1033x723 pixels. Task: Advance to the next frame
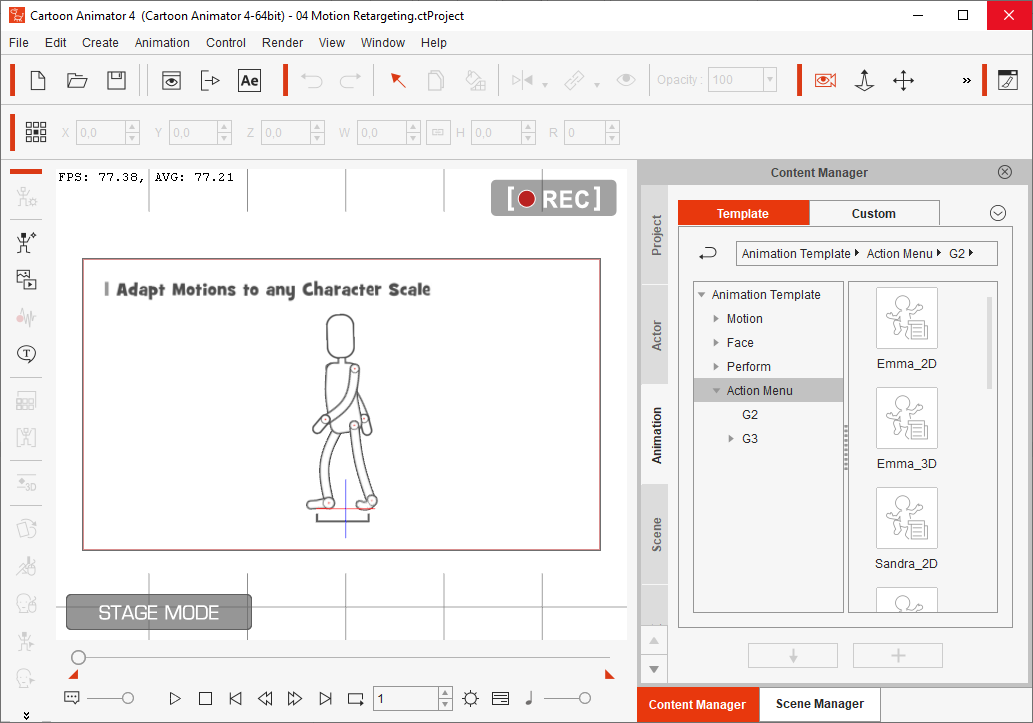point(294,699)
